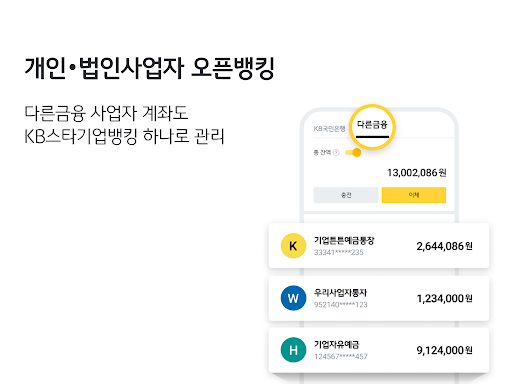Click the 1,234,000원 balance amount
The height and width of the screenshot is (384, 512).
point(444,298)
